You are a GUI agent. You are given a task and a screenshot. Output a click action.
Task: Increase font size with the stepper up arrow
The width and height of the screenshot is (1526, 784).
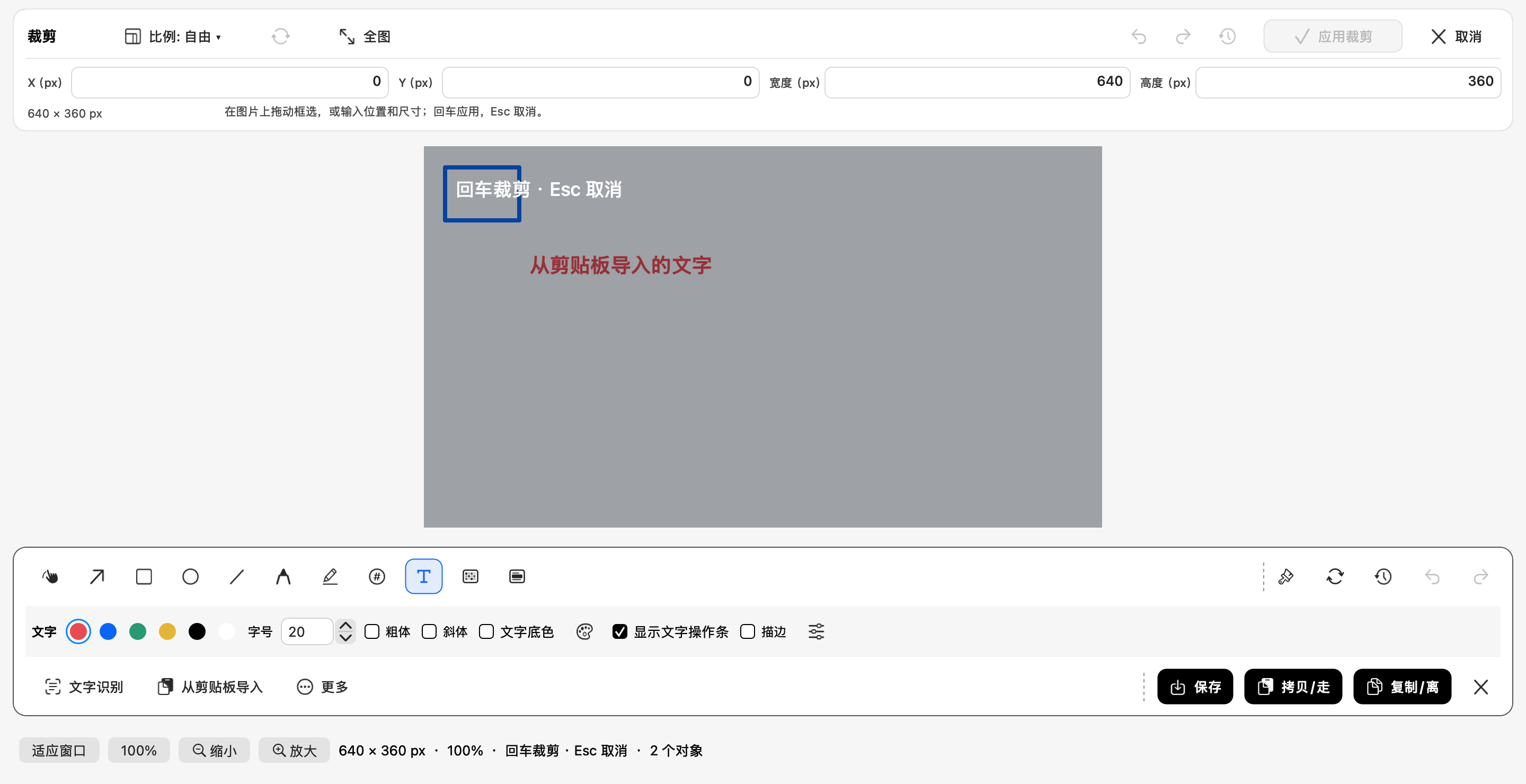pos(345,625)
